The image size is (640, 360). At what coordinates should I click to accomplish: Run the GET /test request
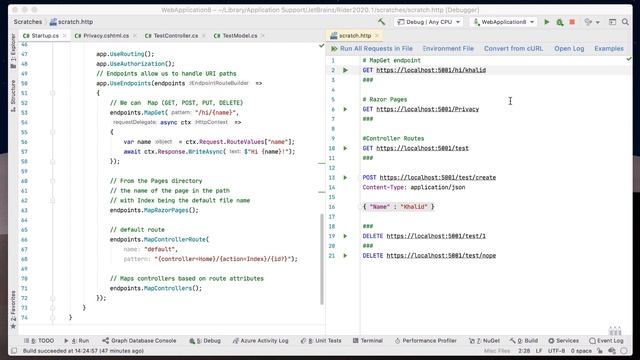345,148
